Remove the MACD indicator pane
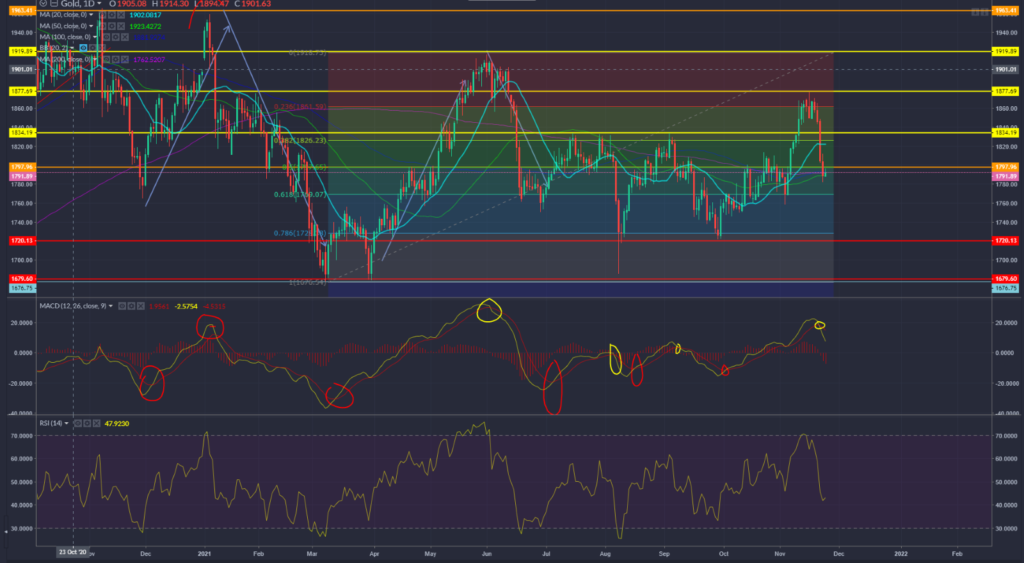The width and height of the screenshot is (1024, 563). (x=140, y=306)
